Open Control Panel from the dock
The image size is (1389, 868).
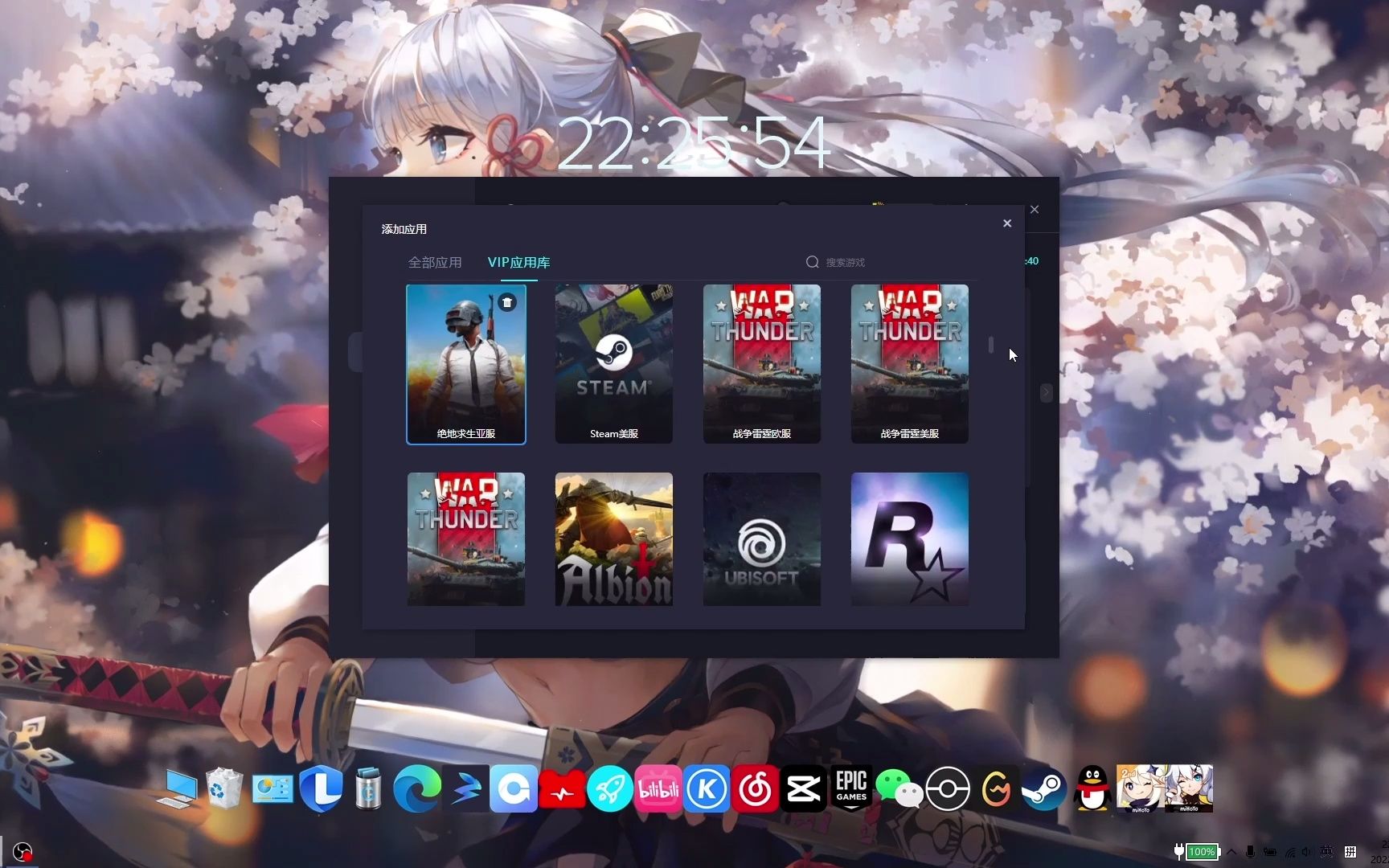(x=272, y=788)
